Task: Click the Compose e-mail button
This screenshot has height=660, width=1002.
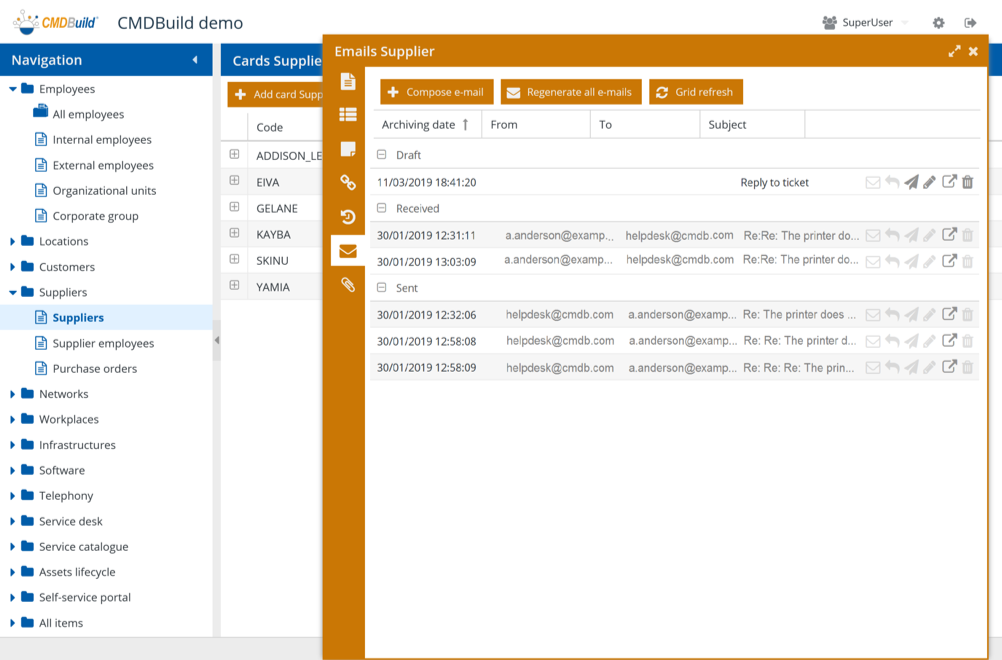Action: point(436,92)
